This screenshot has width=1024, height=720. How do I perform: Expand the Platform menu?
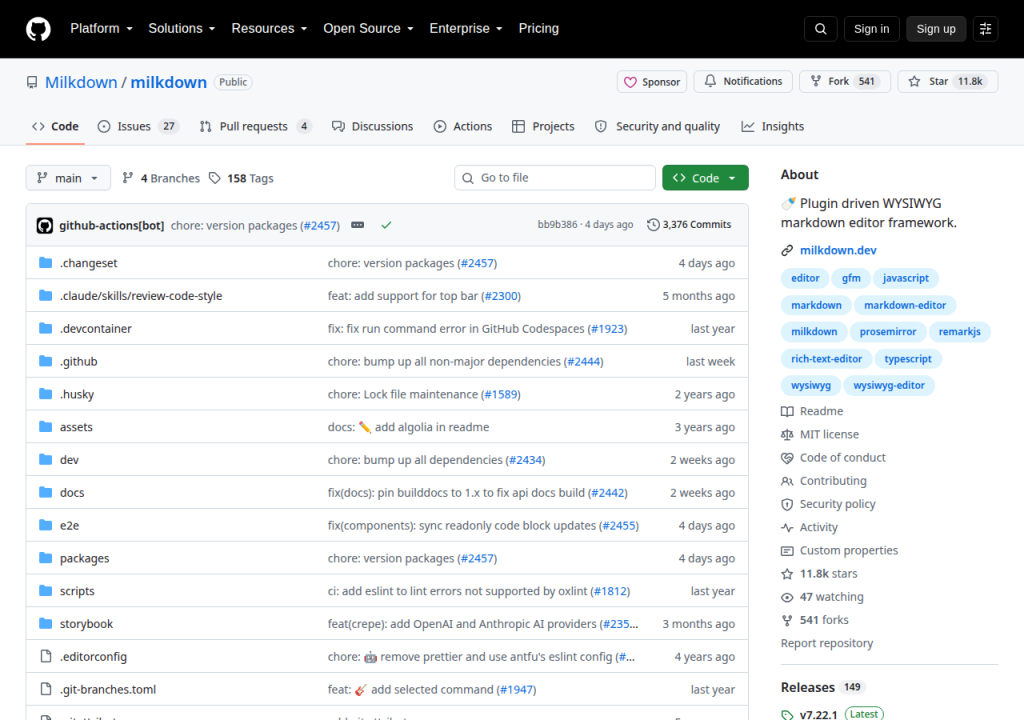[101, 29]
